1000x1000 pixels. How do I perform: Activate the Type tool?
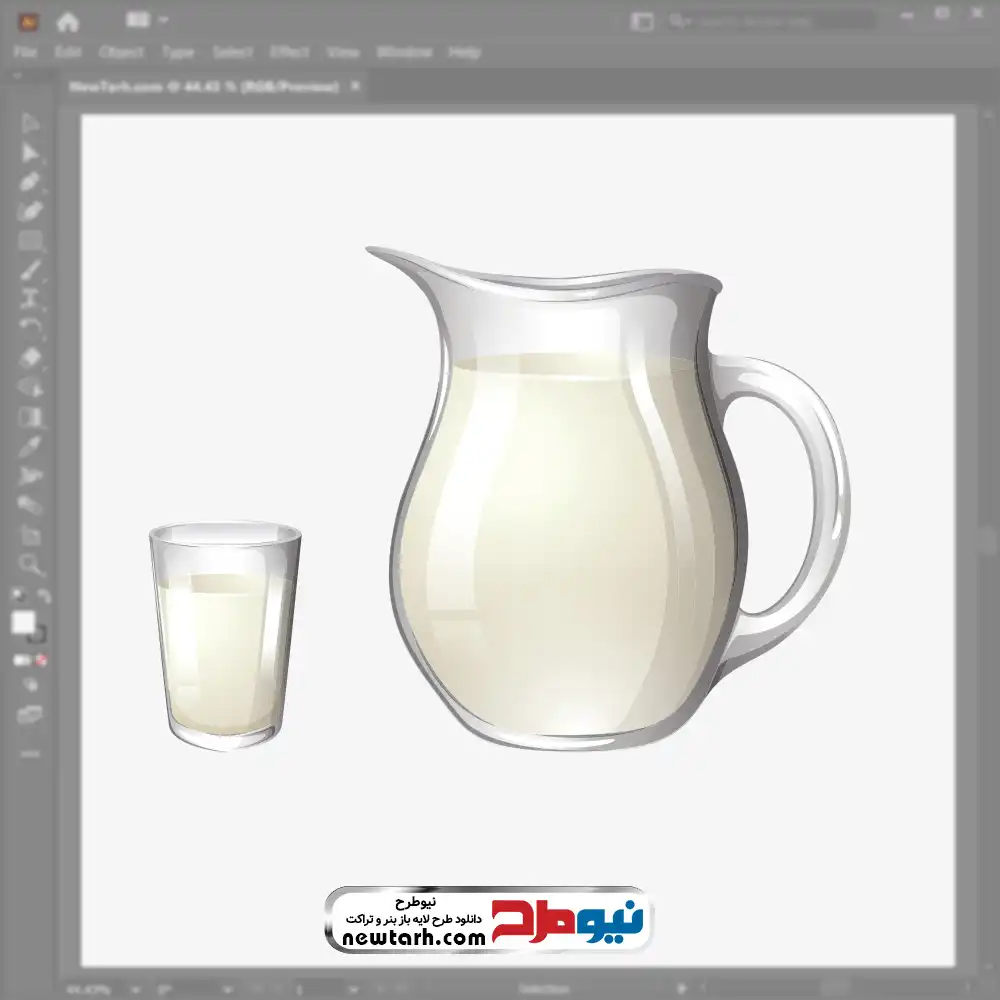pyautogui.click(x=30, y=298)
